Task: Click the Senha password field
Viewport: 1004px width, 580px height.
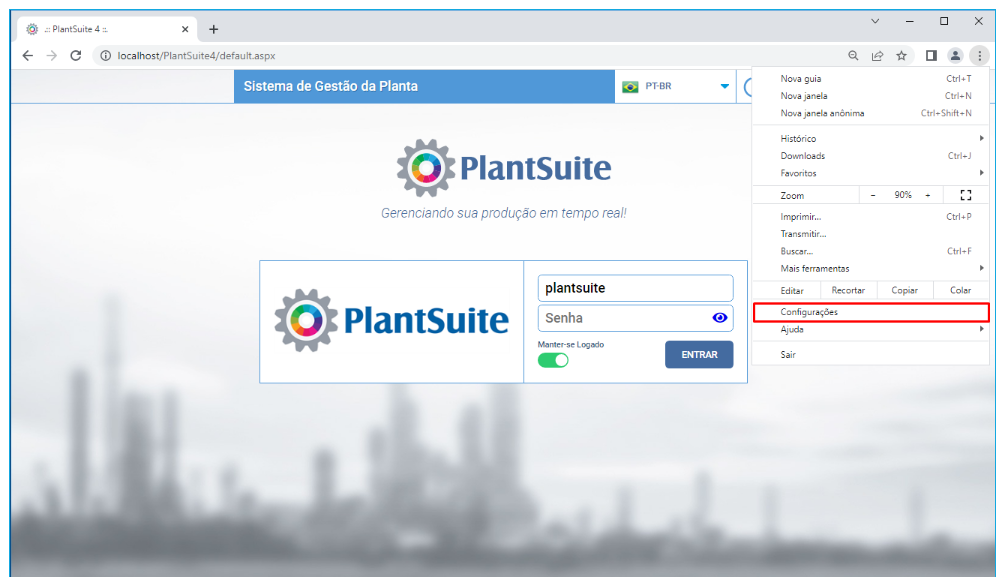Action: 635,318
